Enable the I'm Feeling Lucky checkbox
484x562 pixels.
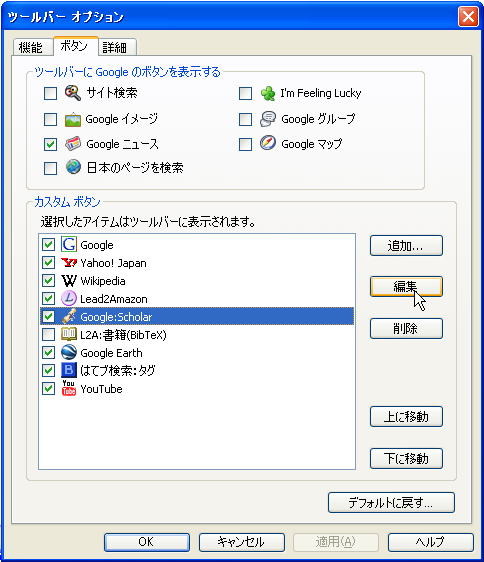pyautogui.click(x=245, y=94)
